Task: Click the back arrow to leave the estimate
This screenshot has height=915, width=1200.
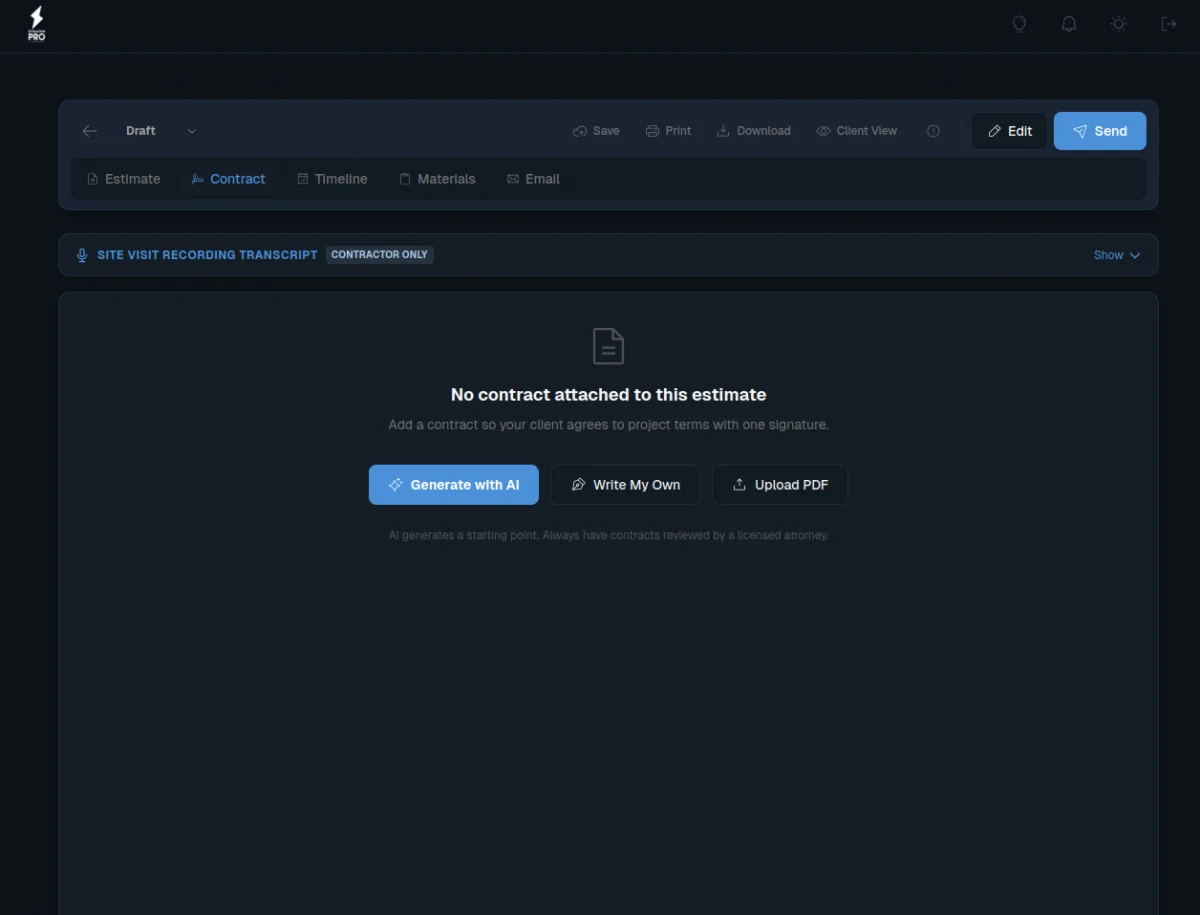Action: [89, 130]
